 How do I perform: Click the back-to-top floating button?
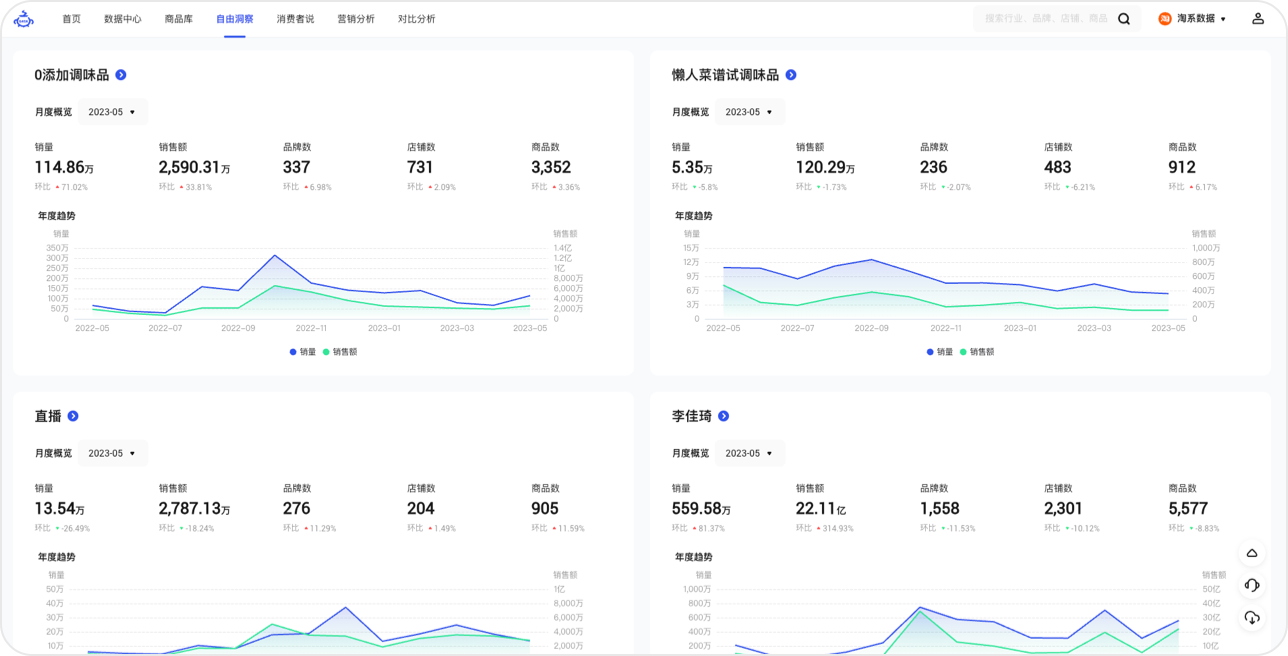[x=1252, y=553]
